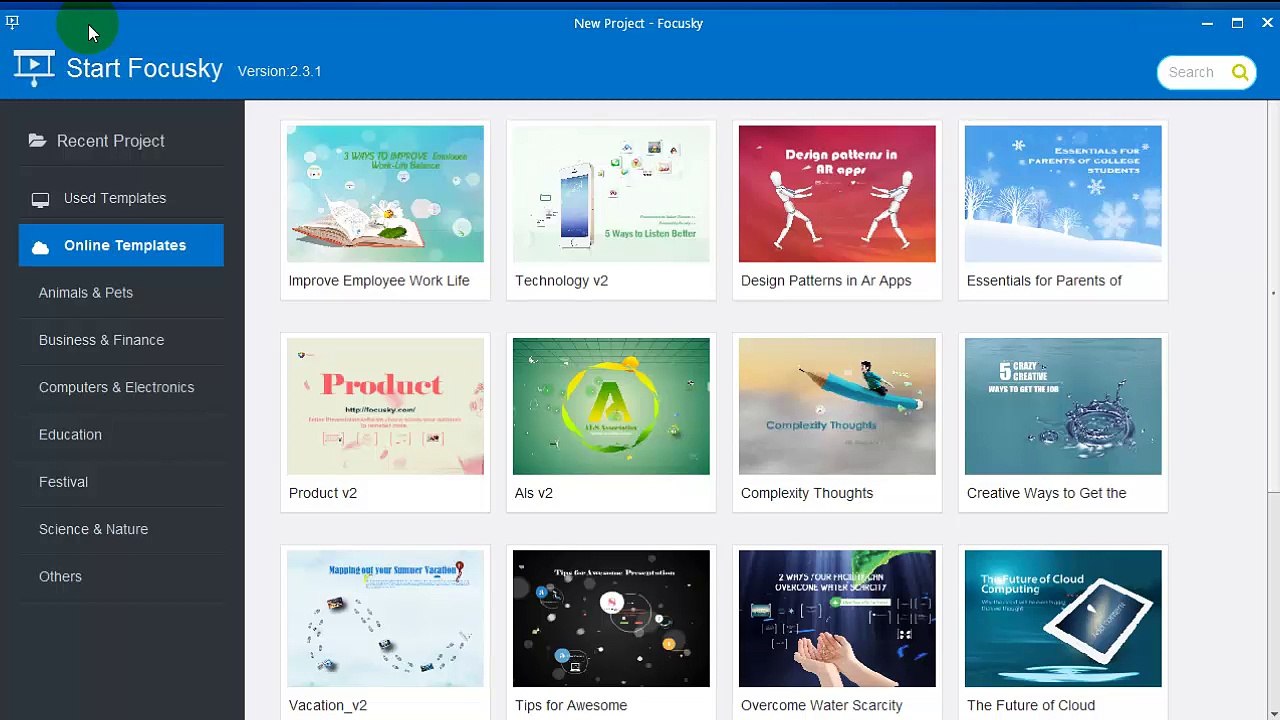Choose Science & Nature category

click(93, 529)
